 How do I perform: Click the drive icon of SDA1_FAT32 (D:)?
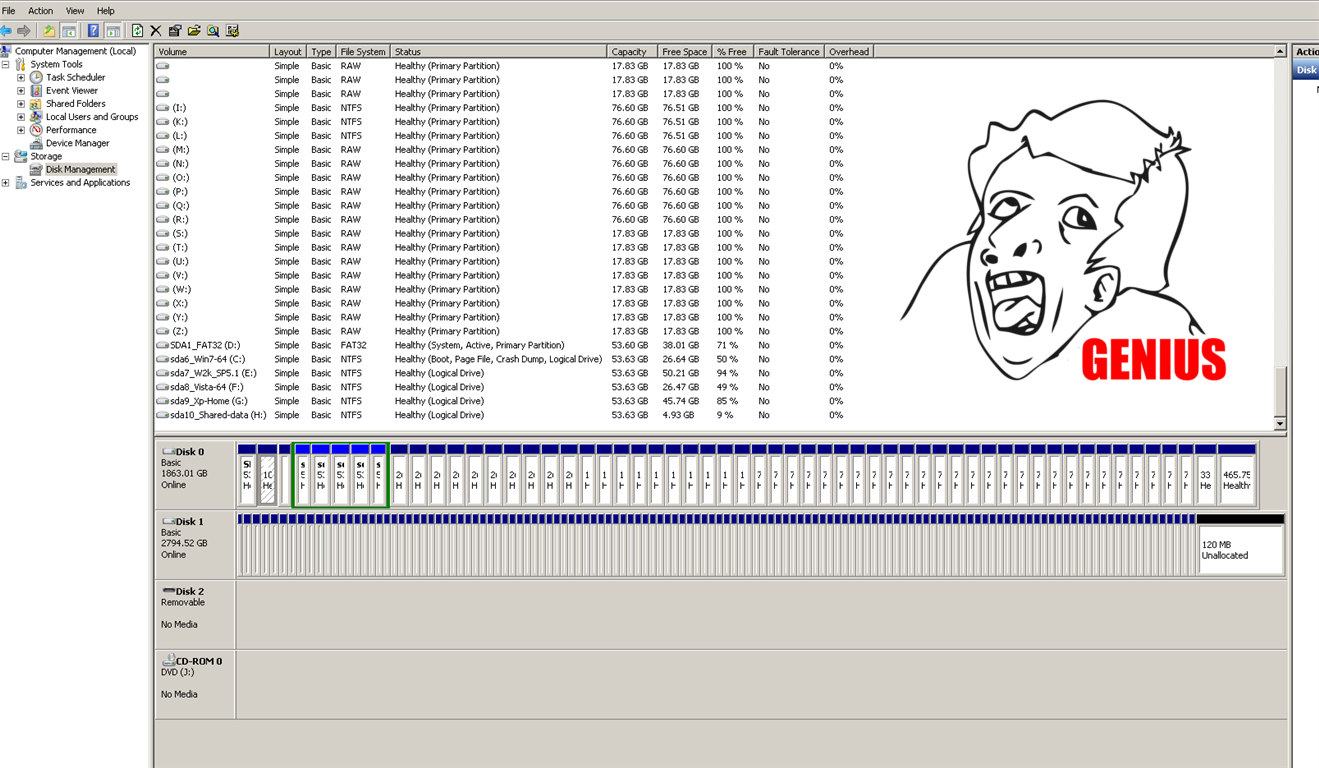point(163,345)
